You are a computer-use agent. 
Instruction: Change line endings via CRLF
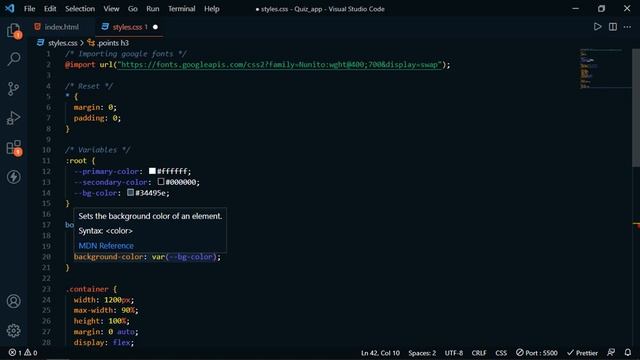pyautogui.click(x=479, y=353)
